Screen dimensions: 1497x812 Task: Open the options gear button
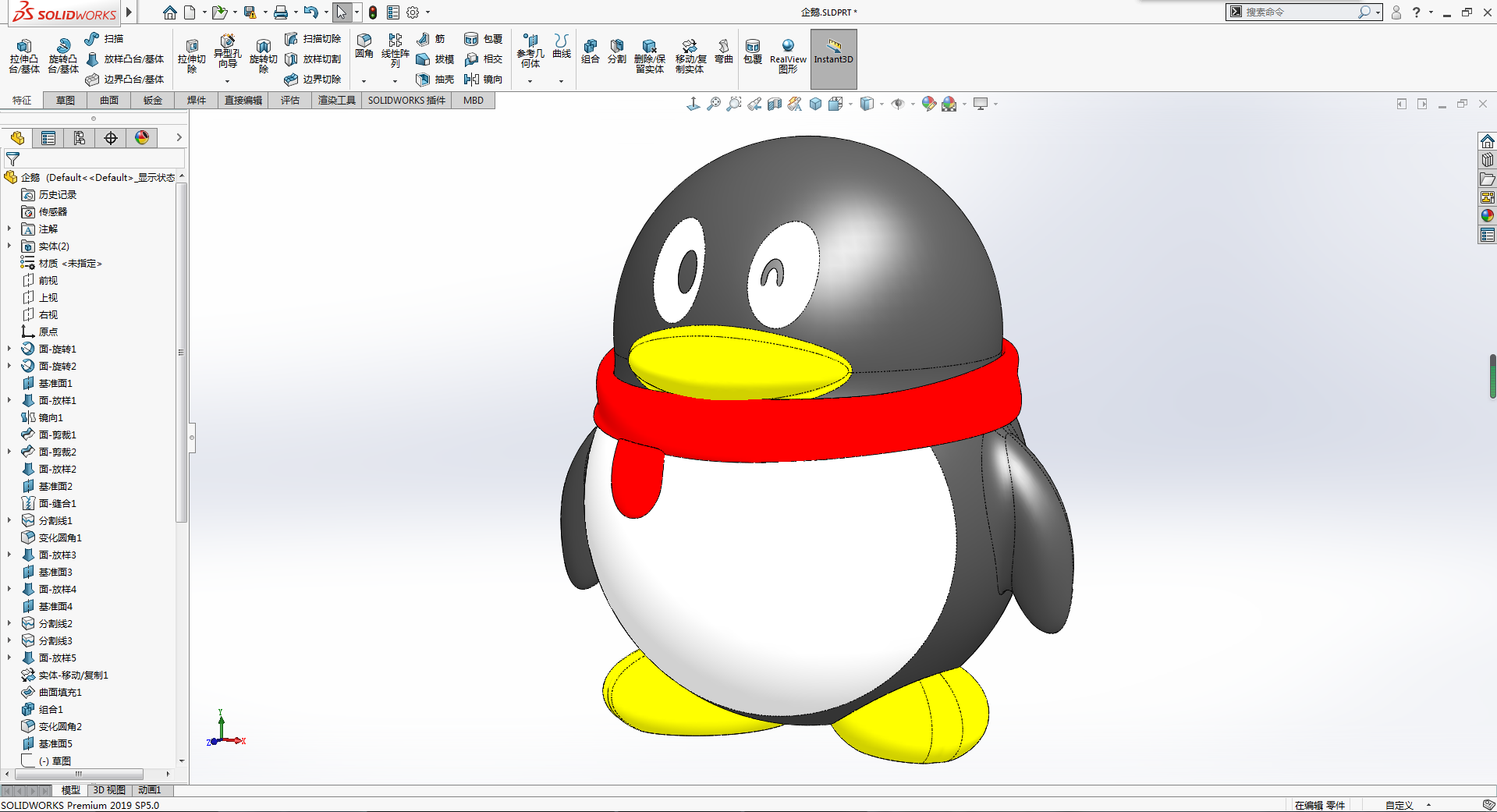(413, 12)
